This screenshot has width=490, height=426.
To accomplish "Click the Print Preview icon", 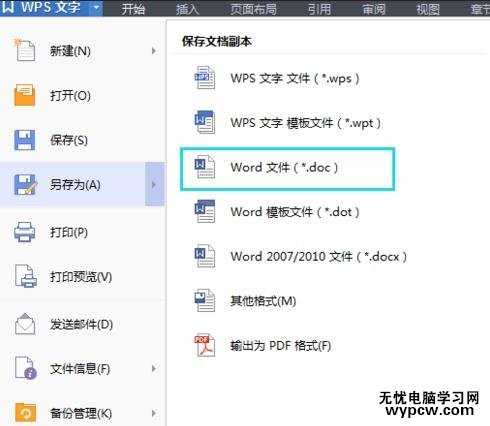I will [26, 276].
